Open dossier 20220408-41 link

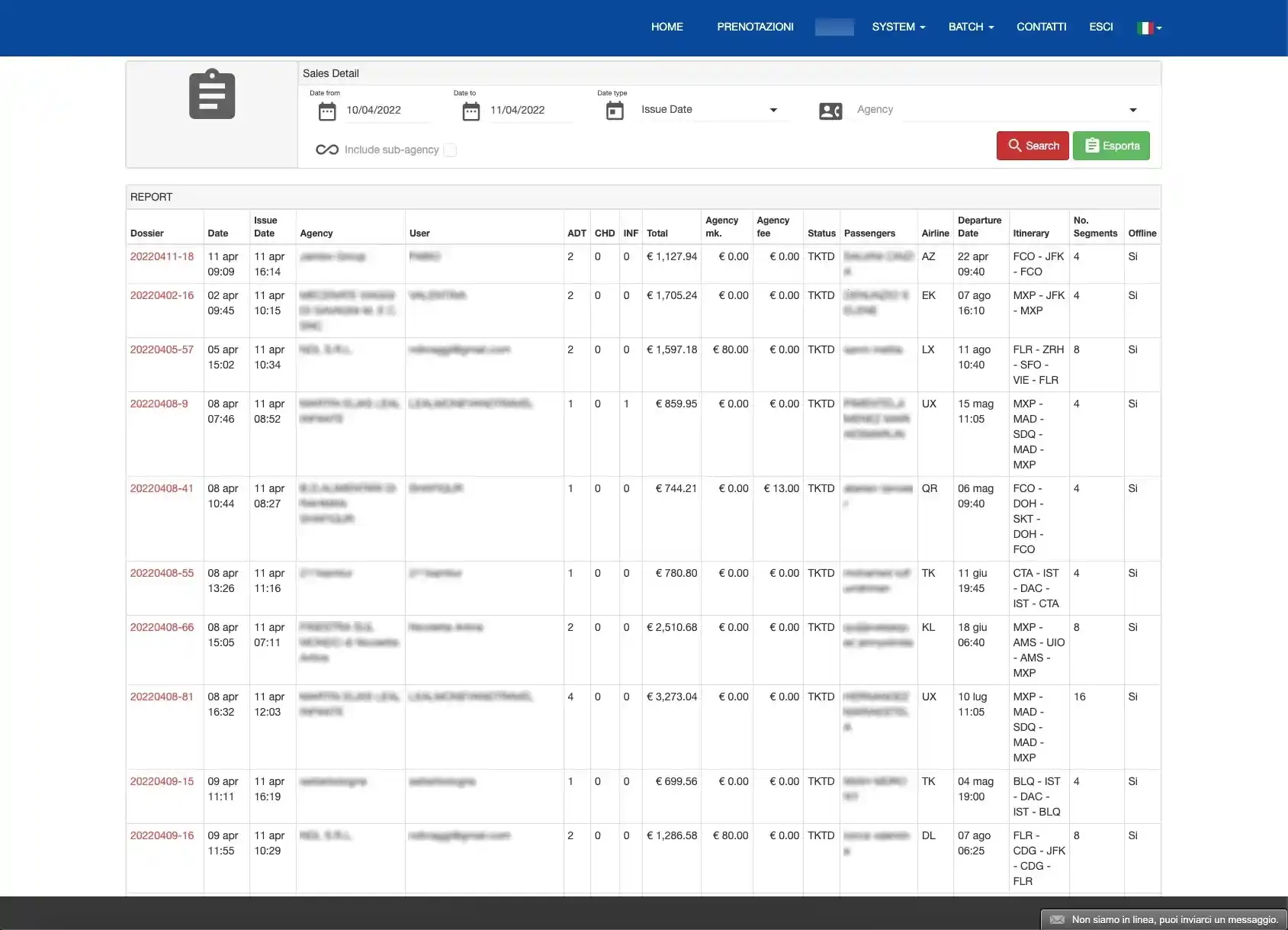point(162,488)
